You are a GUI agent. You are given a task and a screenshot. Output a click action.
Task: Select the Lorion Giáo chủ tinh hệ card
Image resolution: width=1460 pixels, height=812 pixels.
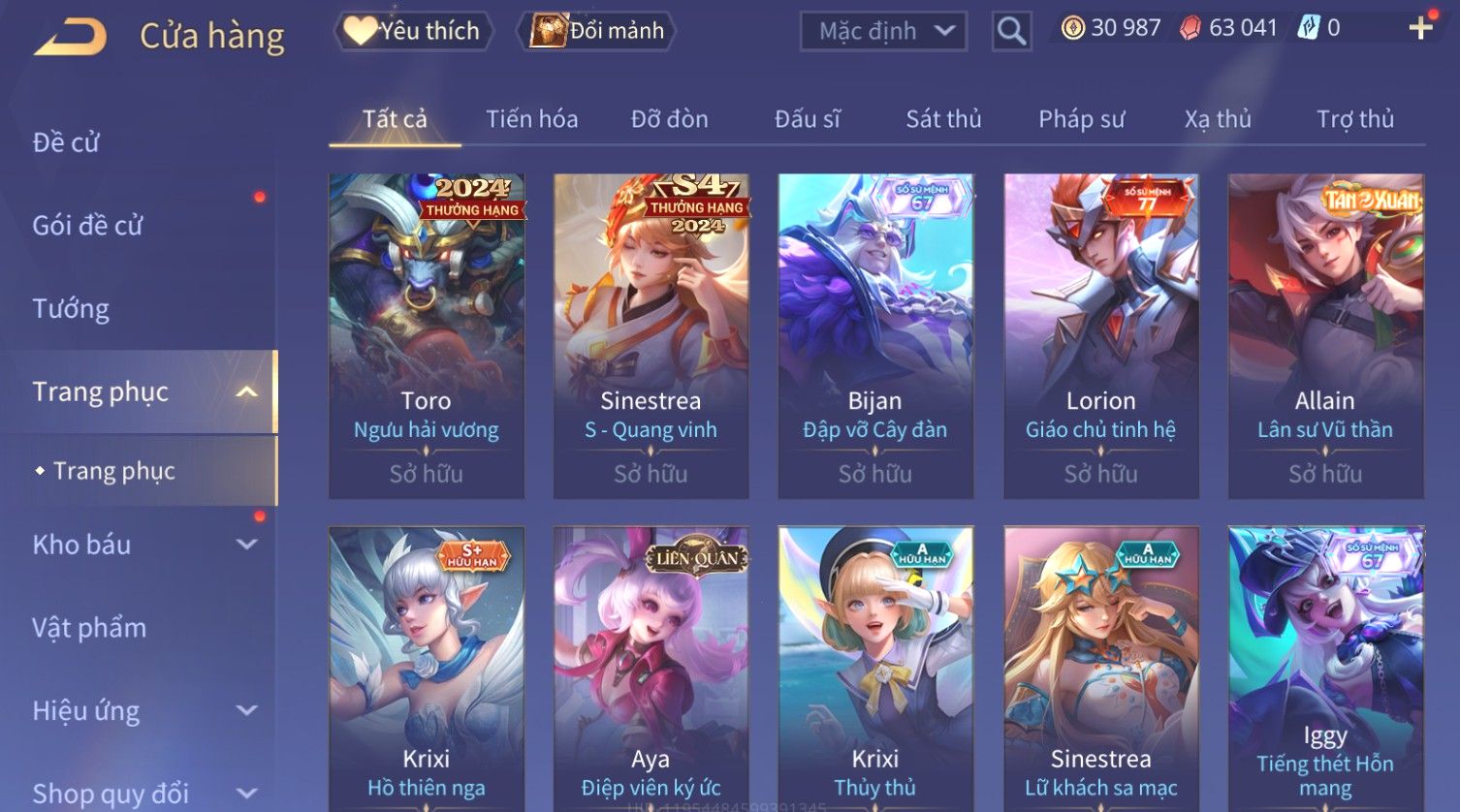(1101, 336)
